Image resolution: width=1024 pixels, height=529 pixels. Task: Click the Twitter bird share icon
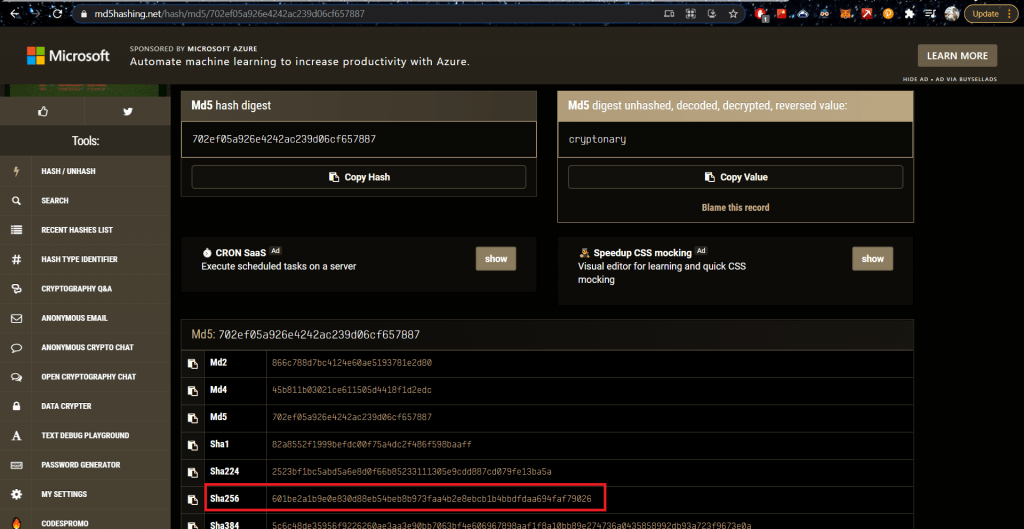(128, 112)
